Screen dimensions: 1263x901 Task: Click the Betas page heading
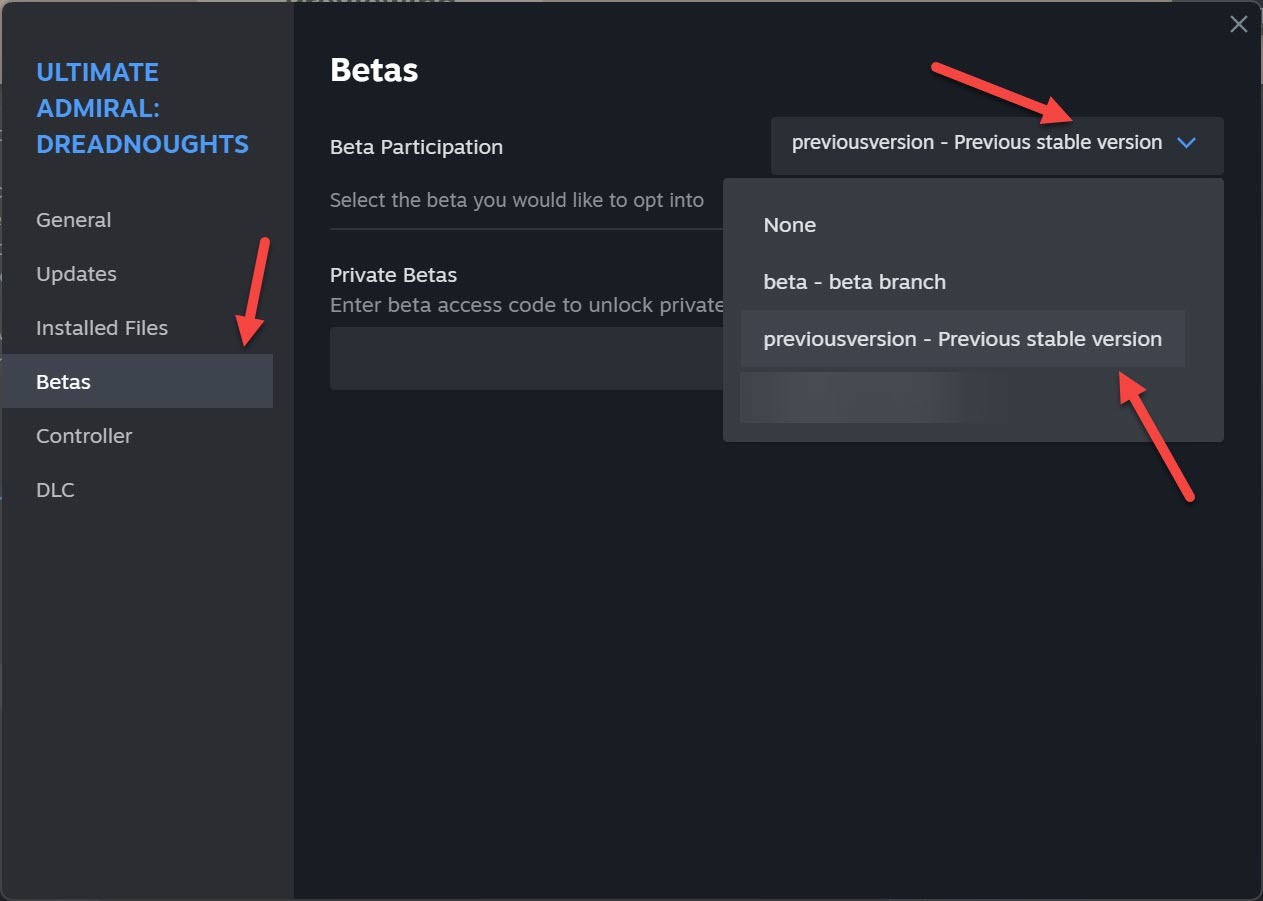click(x=374, y=70)
